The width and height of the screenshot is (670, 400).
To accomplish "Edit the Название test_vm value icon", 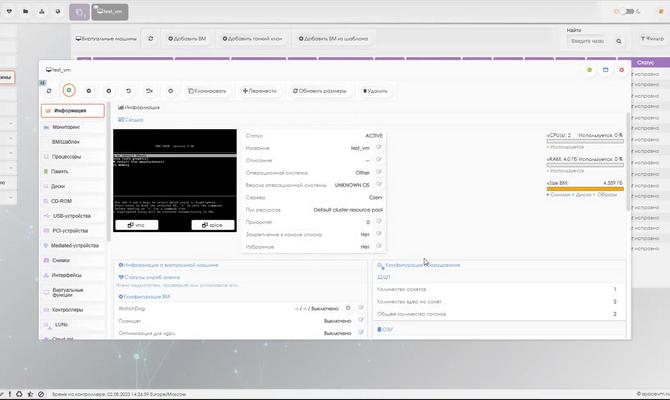I will click(379, 147).
